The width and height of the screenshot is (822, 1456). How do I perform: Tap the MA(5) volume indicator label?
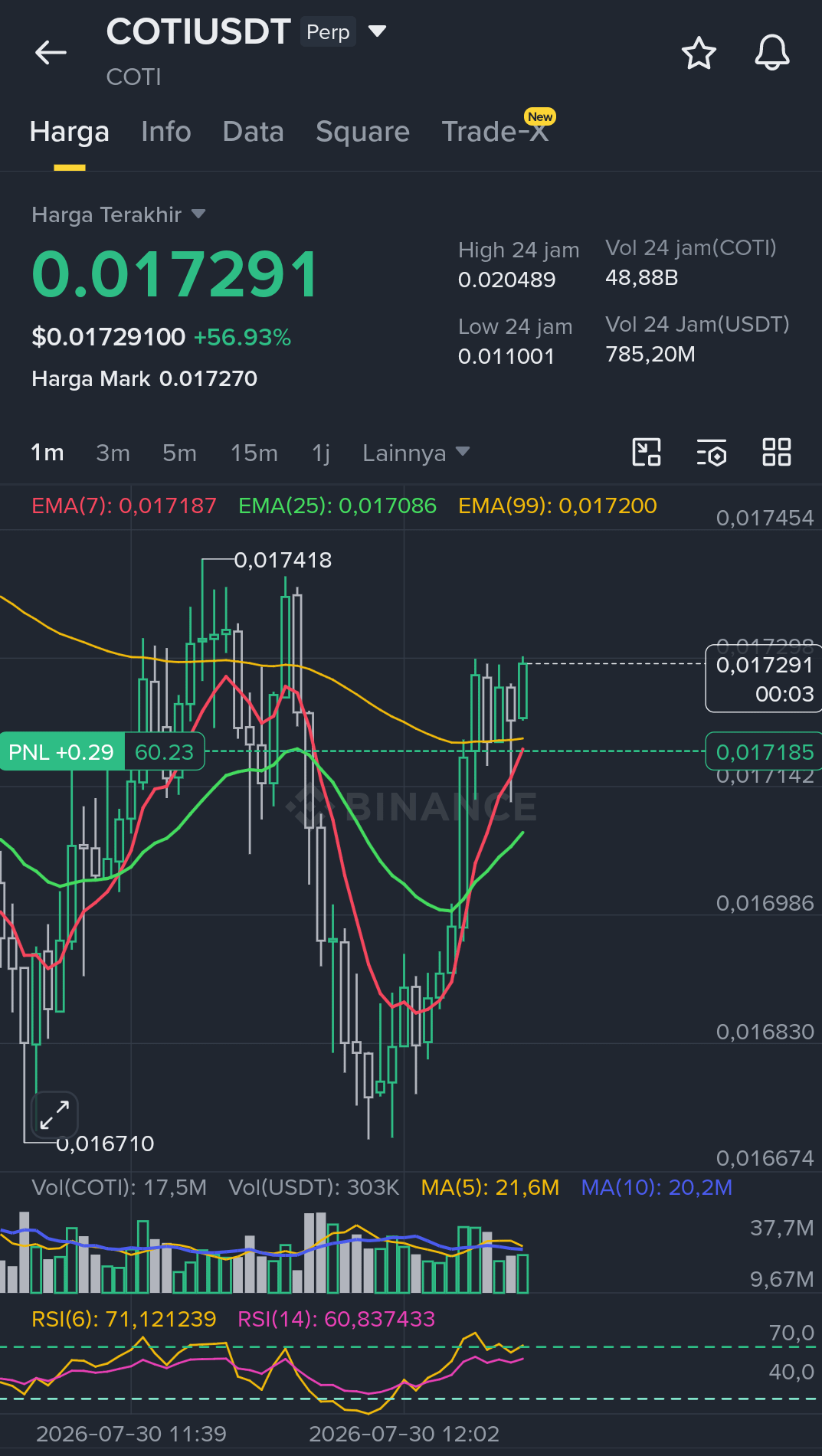tap(490, 1187)
